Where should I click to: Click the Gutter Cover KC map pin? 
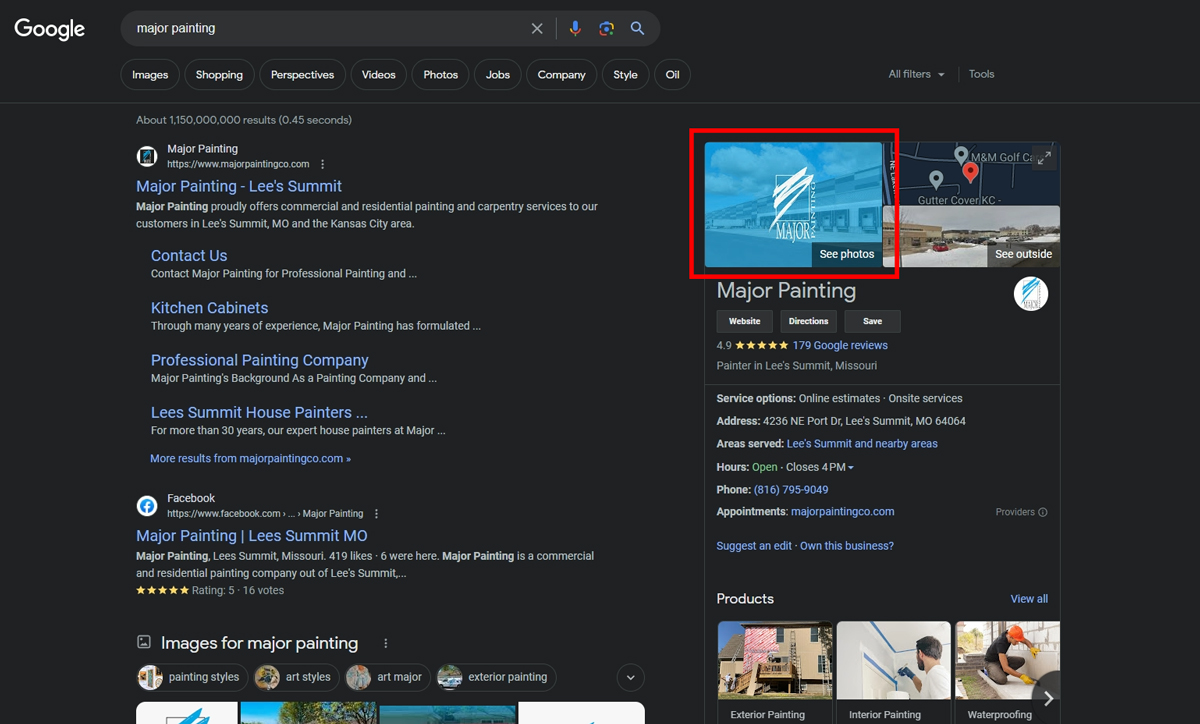(936, 181)
